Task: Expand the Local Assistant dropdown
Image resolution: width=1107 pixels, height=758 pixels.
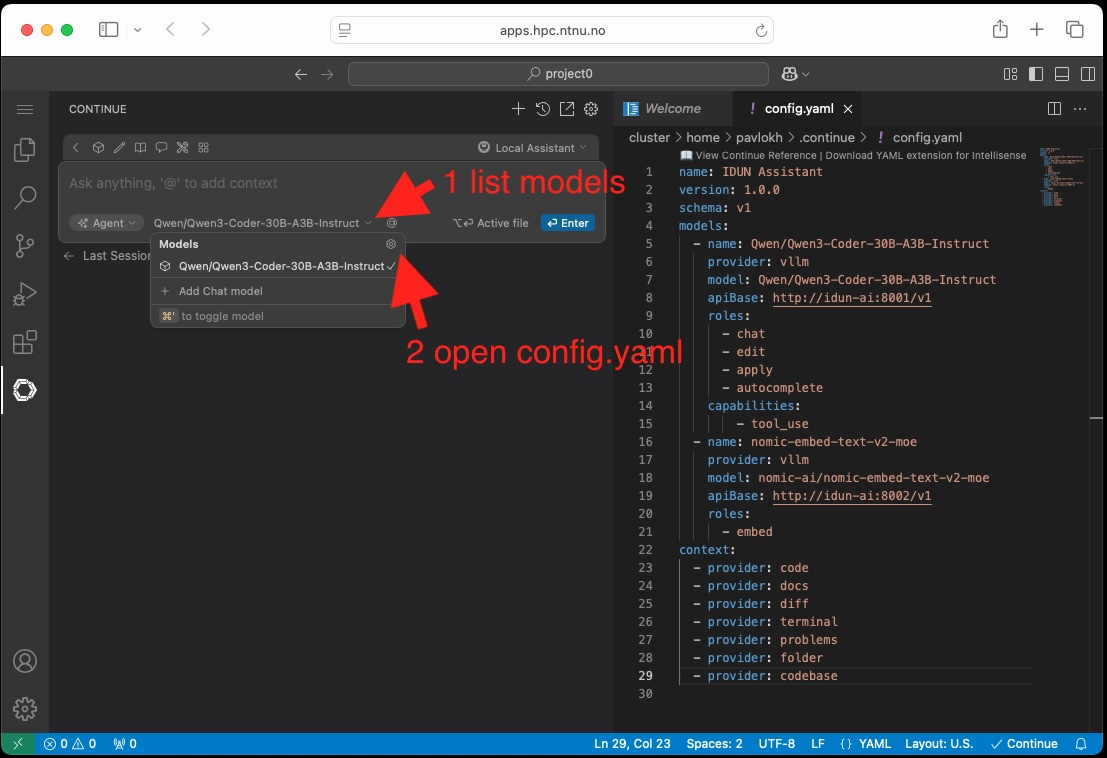Action: (533, 148)
